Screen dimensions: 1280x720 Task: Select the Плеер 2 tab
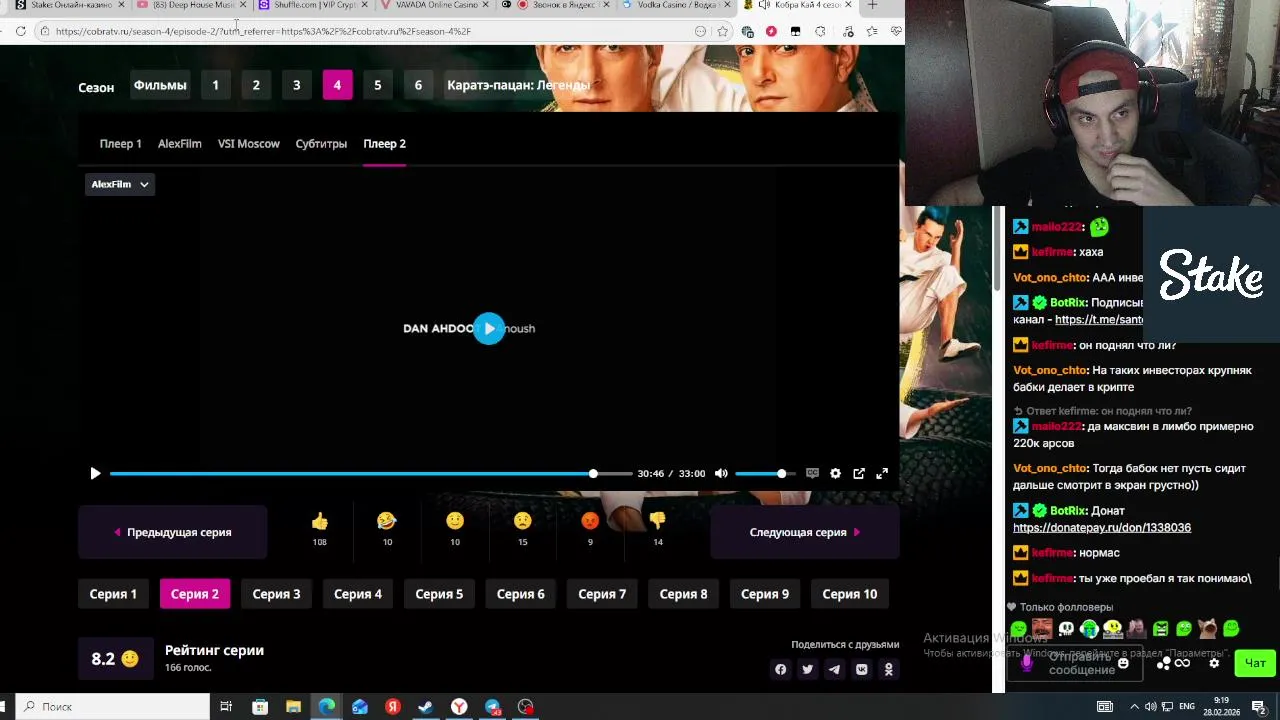[384, 143]
